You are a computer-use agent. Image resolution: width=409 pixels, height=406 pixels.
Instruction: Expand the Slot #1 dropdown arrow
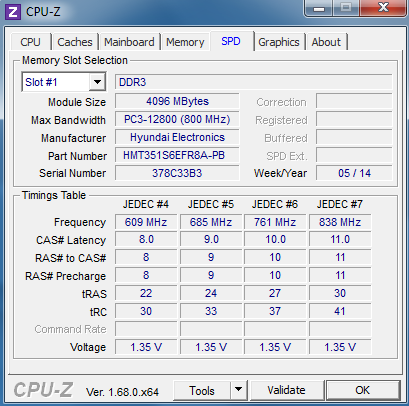click(97, 82)
